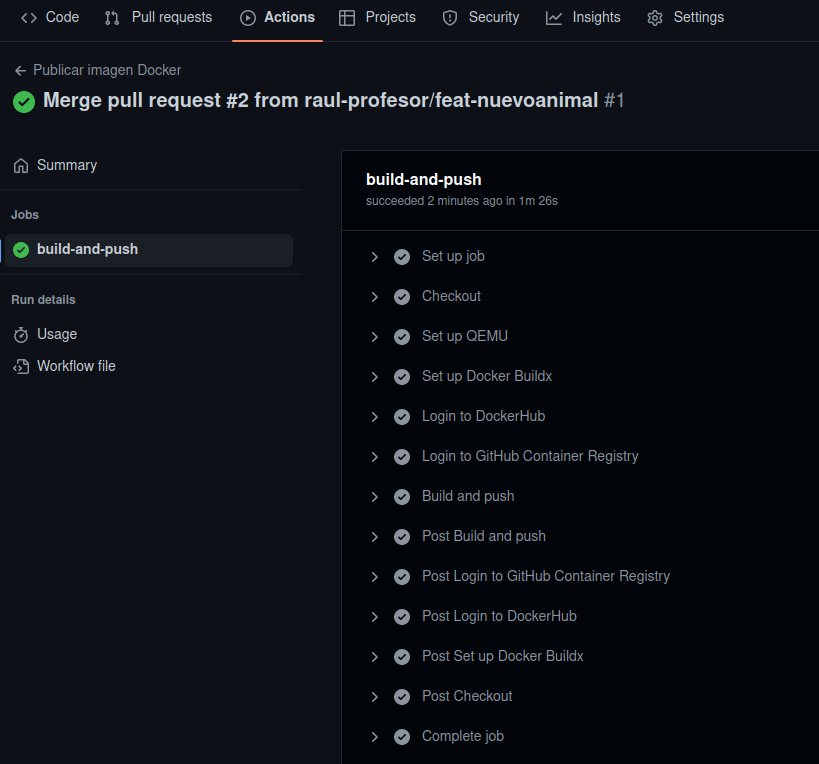The image size is (819, 764).
Task: Click the green success check beside build-and-push job
Action: [21, 250]
